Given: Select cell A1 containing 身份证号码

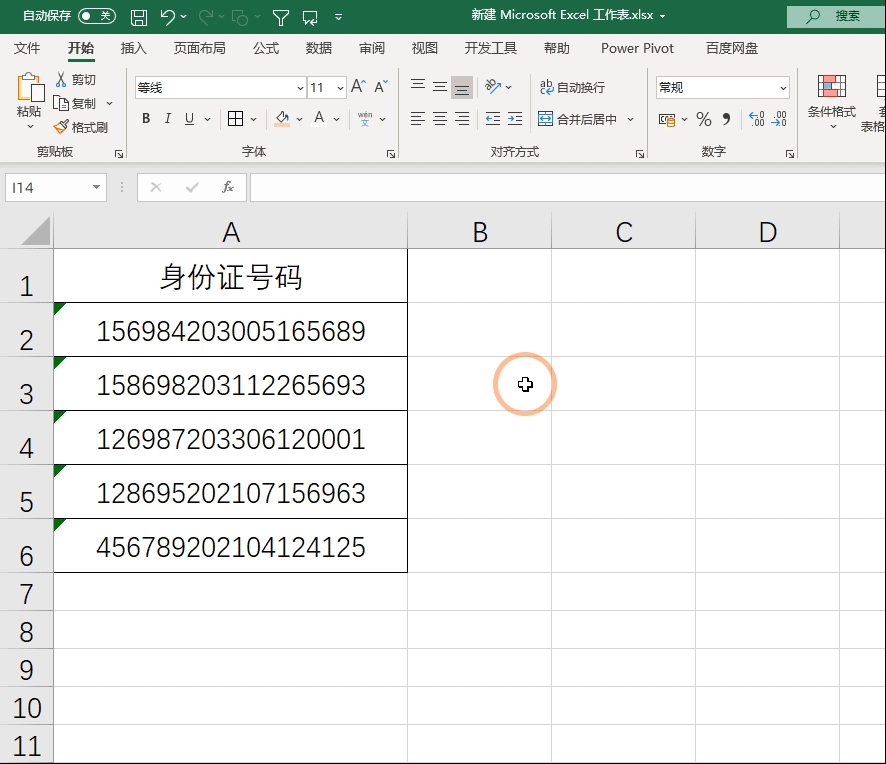Looking at the screenshot, I should pos(231,277).
